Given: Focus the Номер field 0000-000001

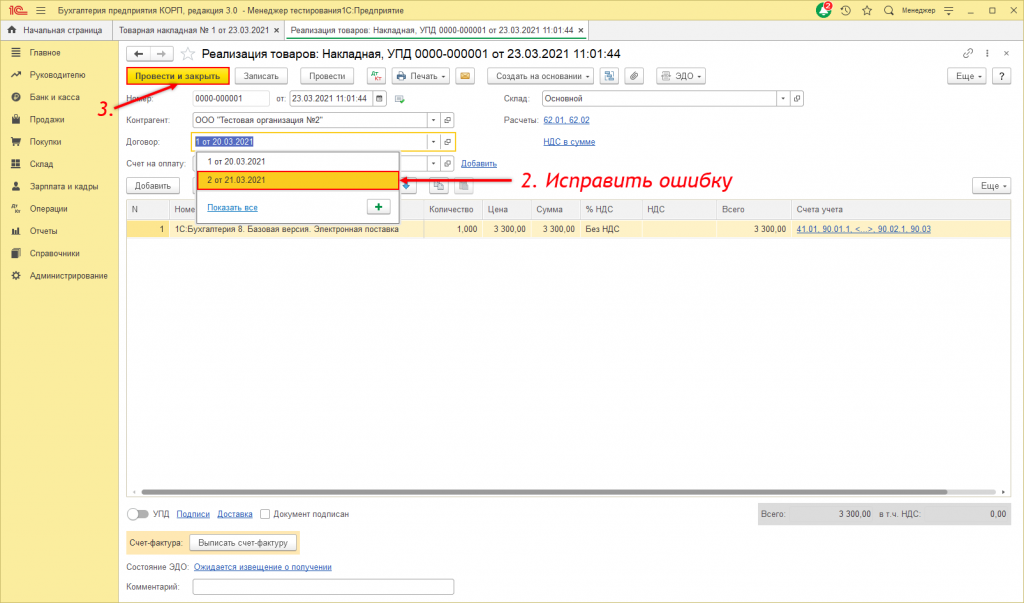Looking at the screenshot, I should pos(231,99).
